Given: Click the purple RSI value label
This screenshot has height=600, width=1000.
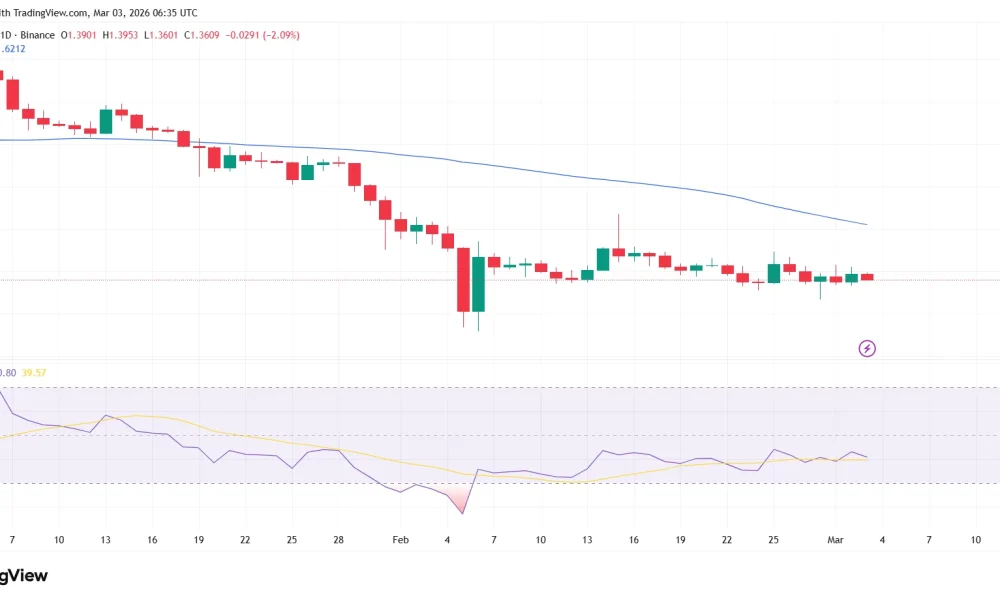Looking at the screenshot, I should (6, 370).
